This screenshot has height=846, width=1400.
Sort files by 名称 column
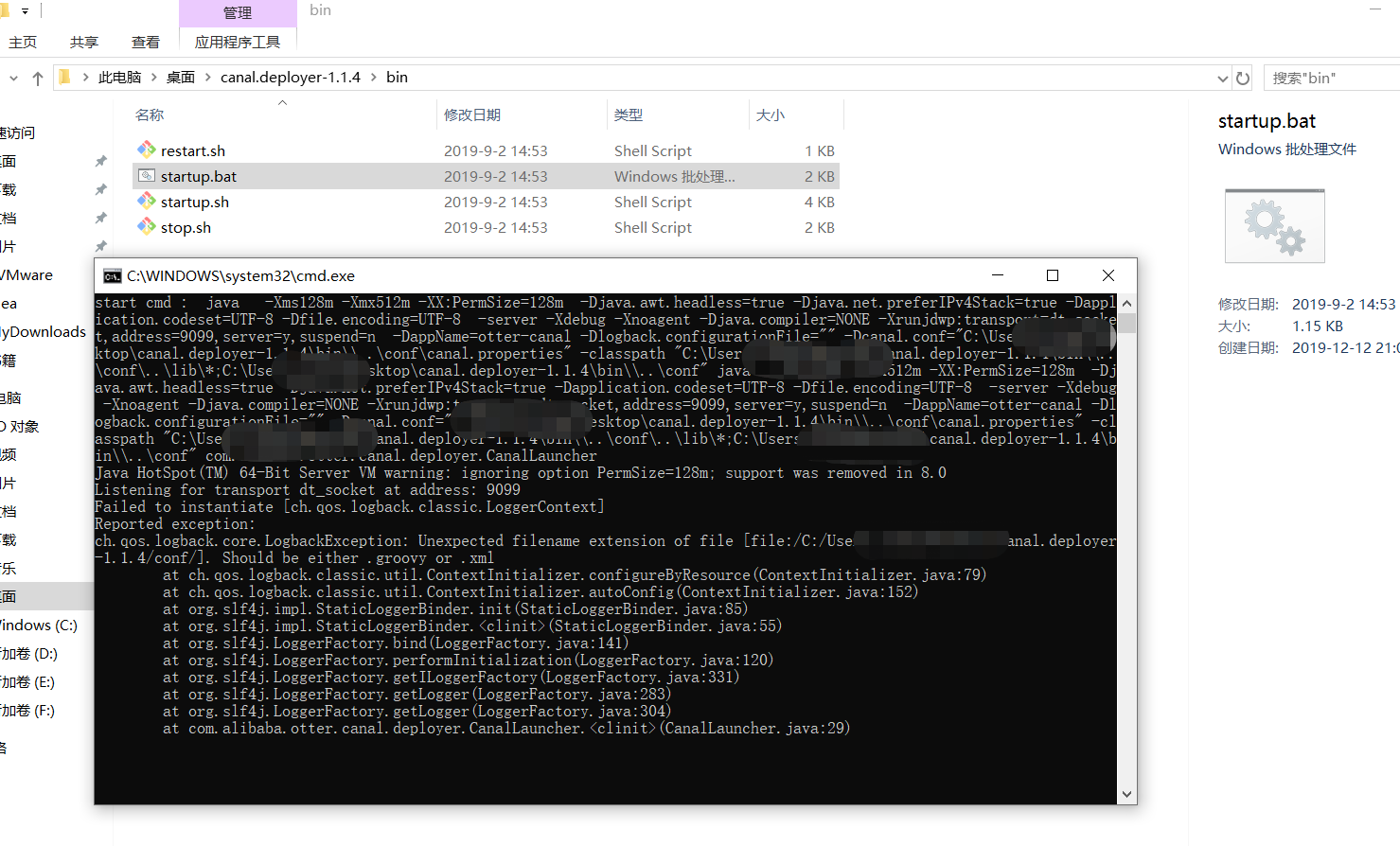tap(150, 115)
